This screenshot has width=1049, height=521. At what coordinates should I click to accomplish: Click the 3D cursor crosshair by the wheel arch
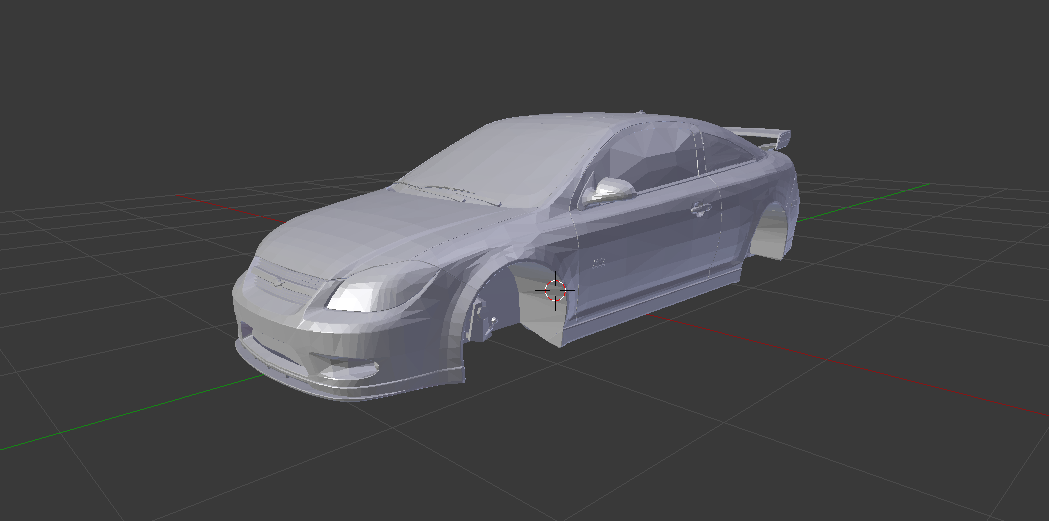pyautogui.click(x=555, y=290)
